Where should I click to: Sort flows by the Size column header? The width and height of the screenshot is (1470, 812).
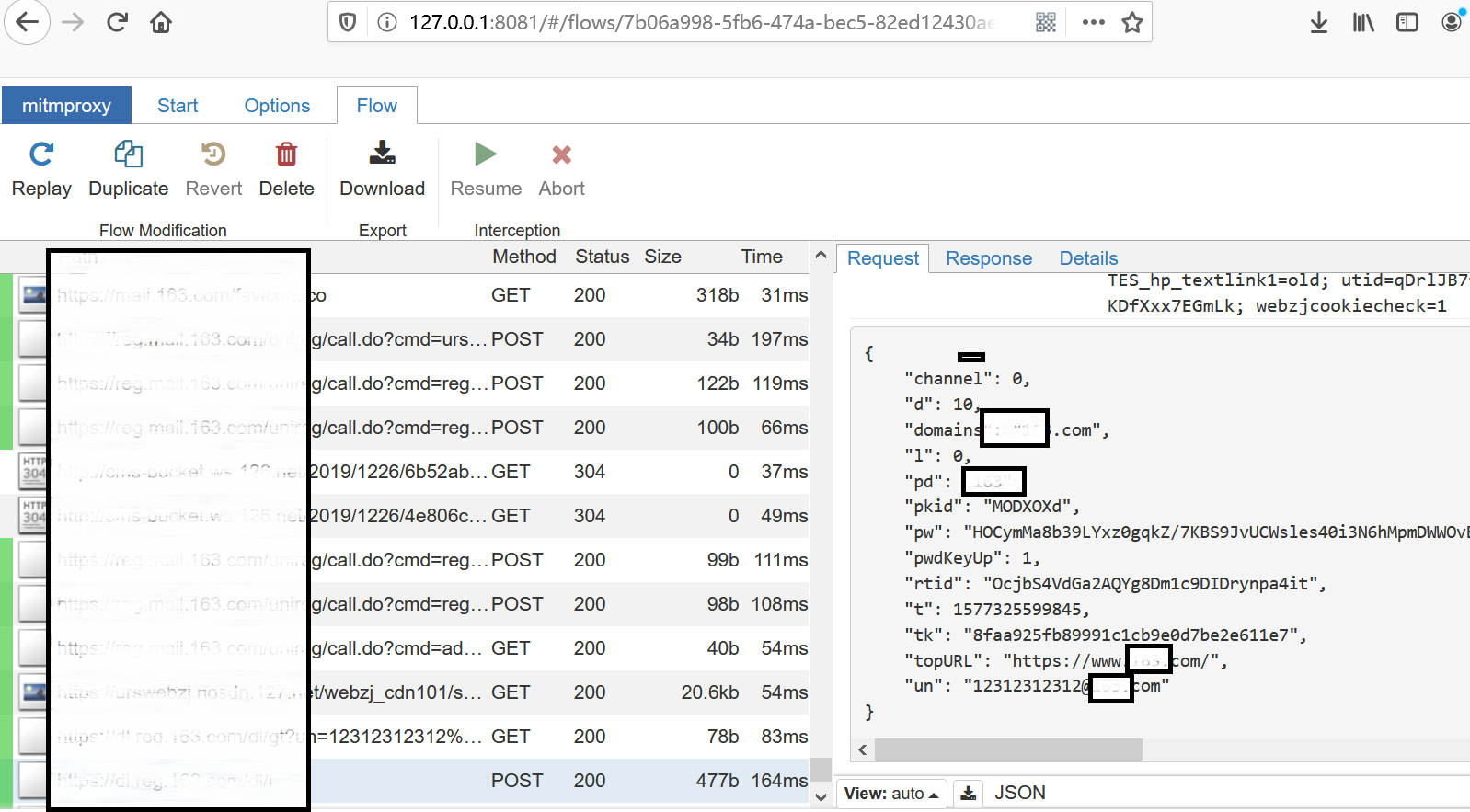662,257
